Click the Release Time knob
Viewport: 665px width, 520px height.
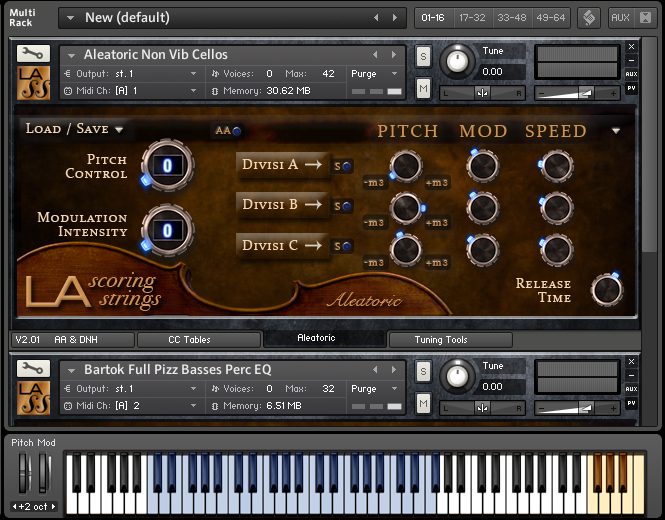pos(607,290)
